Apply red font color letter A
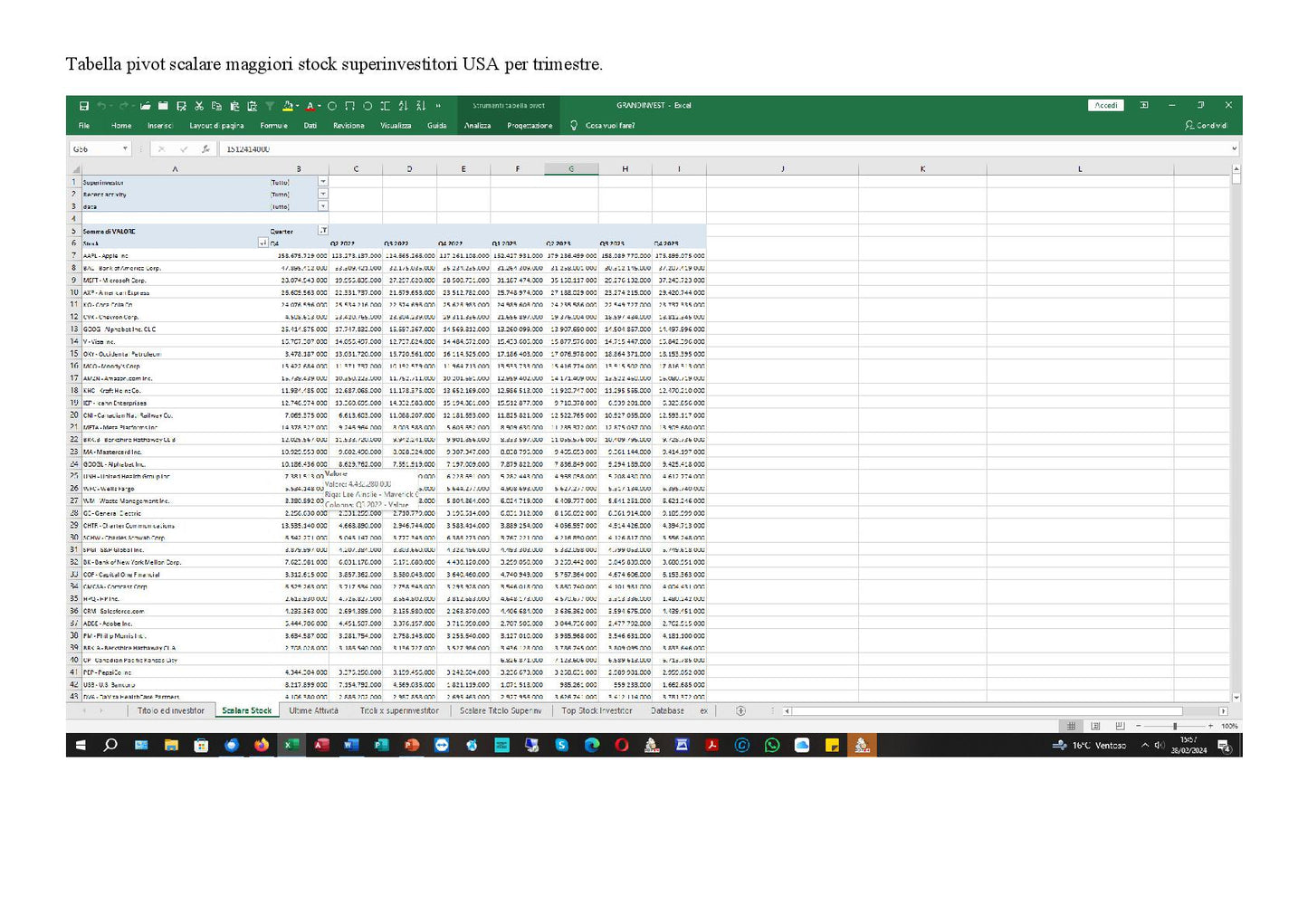The image size is (1308, 924). 309,106
